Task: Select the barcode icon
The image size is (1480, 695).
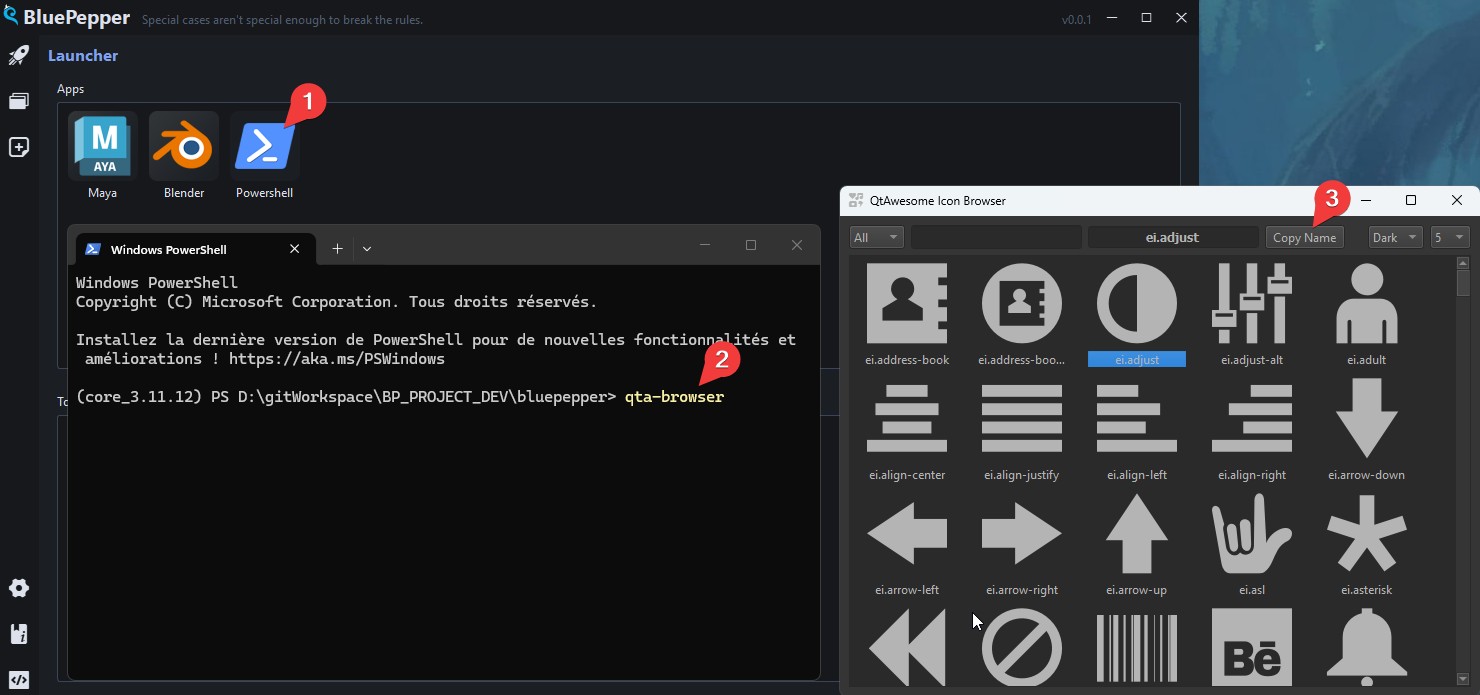Action: (1137, 646)
